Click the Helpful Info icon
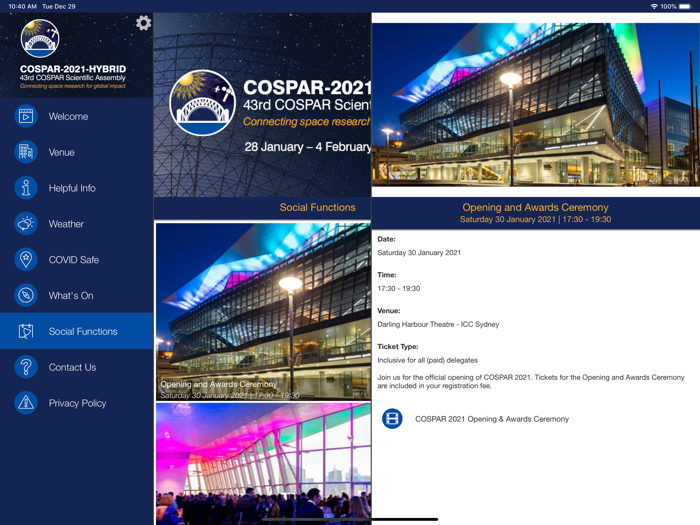 [26, 188]
